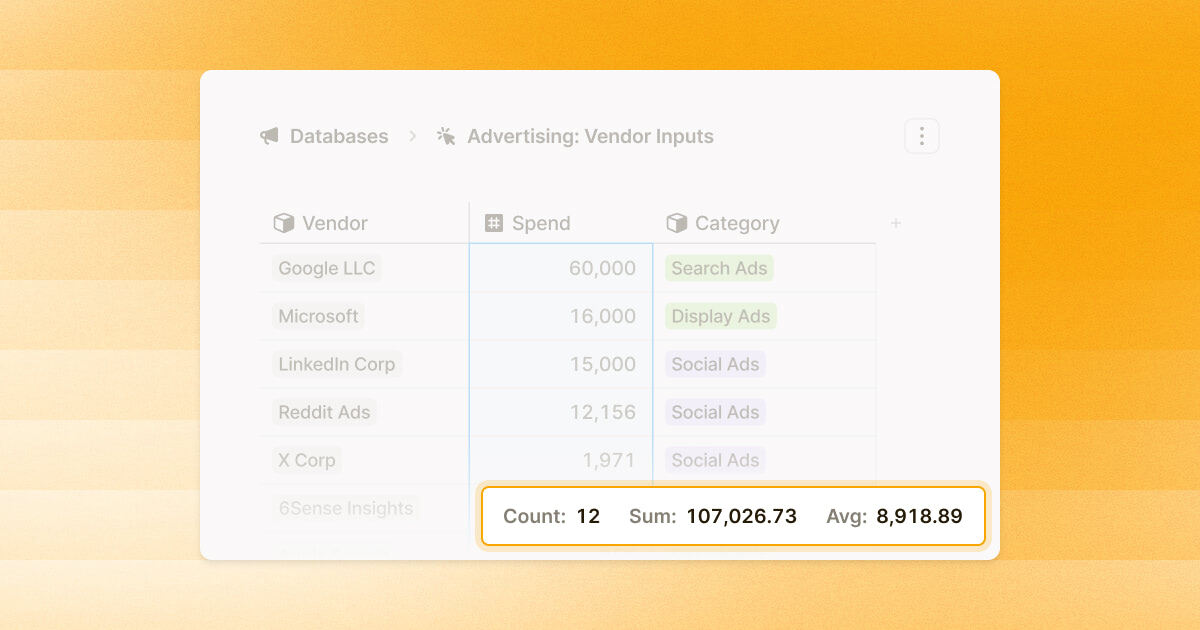The height and width of the screenshot is (630, 1200).
Task: Click the Microsoft vendor tag
Action: click(x=318, y=316)
